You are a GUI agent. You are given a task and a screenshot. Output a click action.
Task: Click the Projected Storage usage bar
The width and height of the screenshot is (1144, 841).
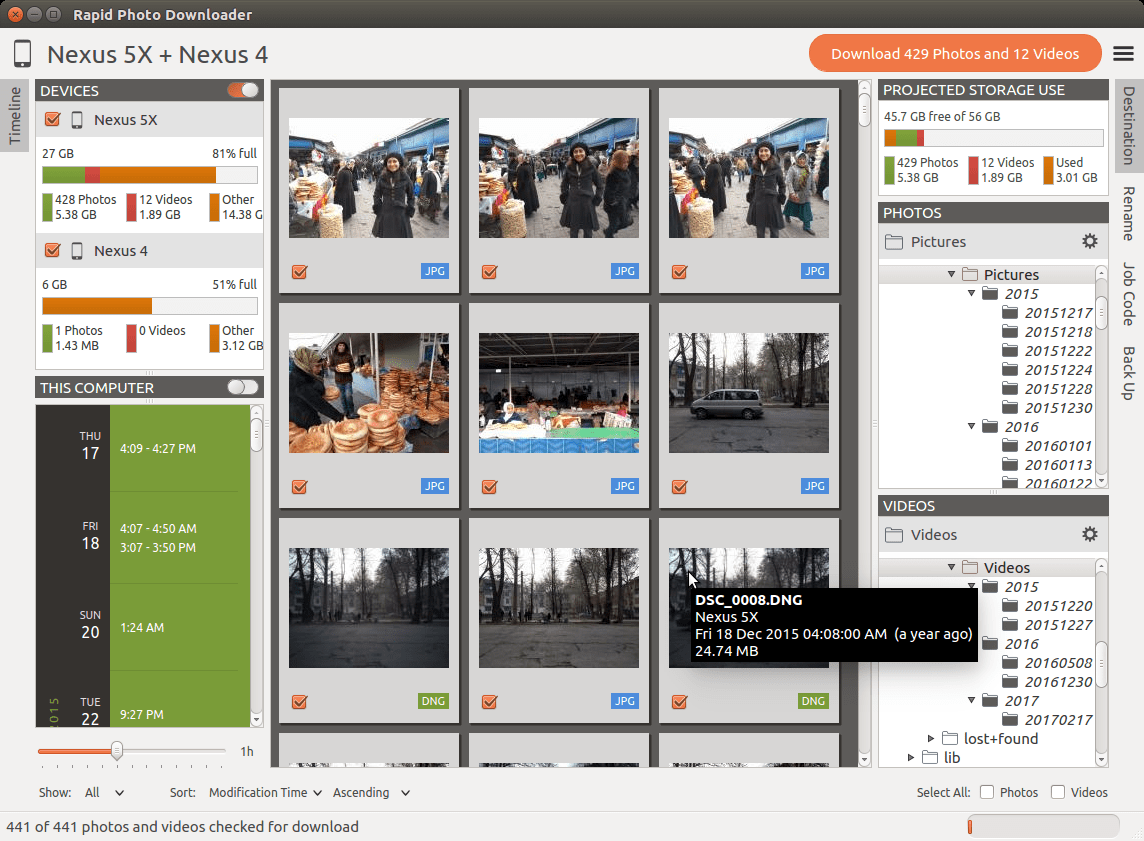click(993, 138)
